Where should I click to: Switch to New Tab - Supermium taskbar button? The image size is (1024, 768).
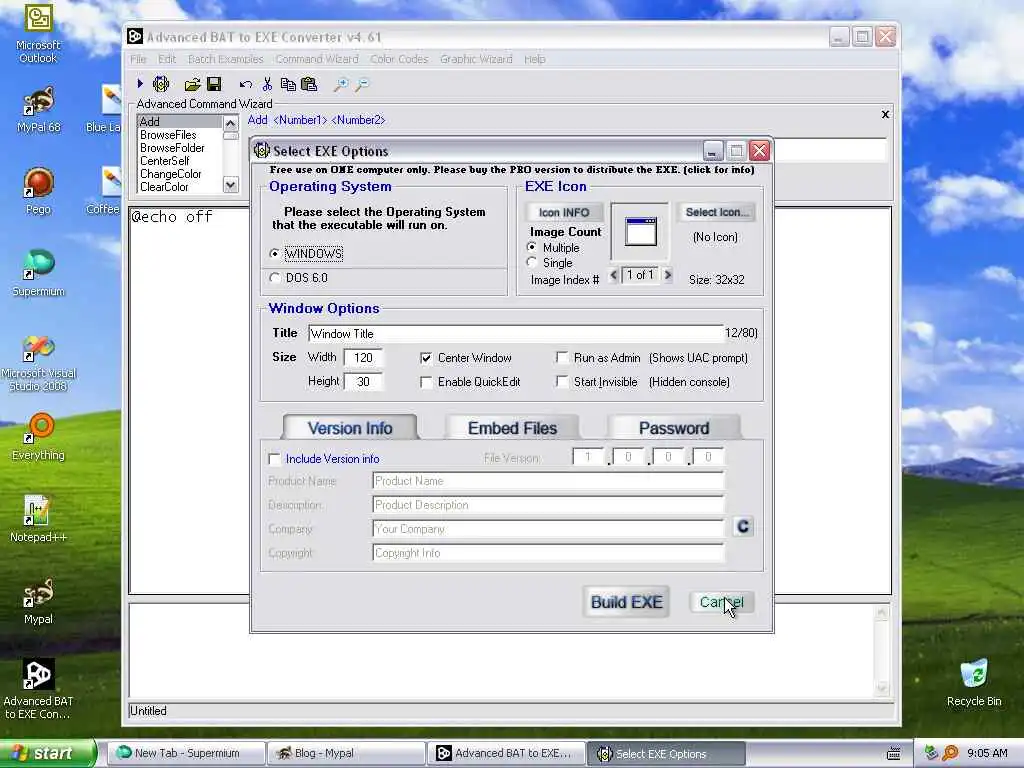point(186,753)
